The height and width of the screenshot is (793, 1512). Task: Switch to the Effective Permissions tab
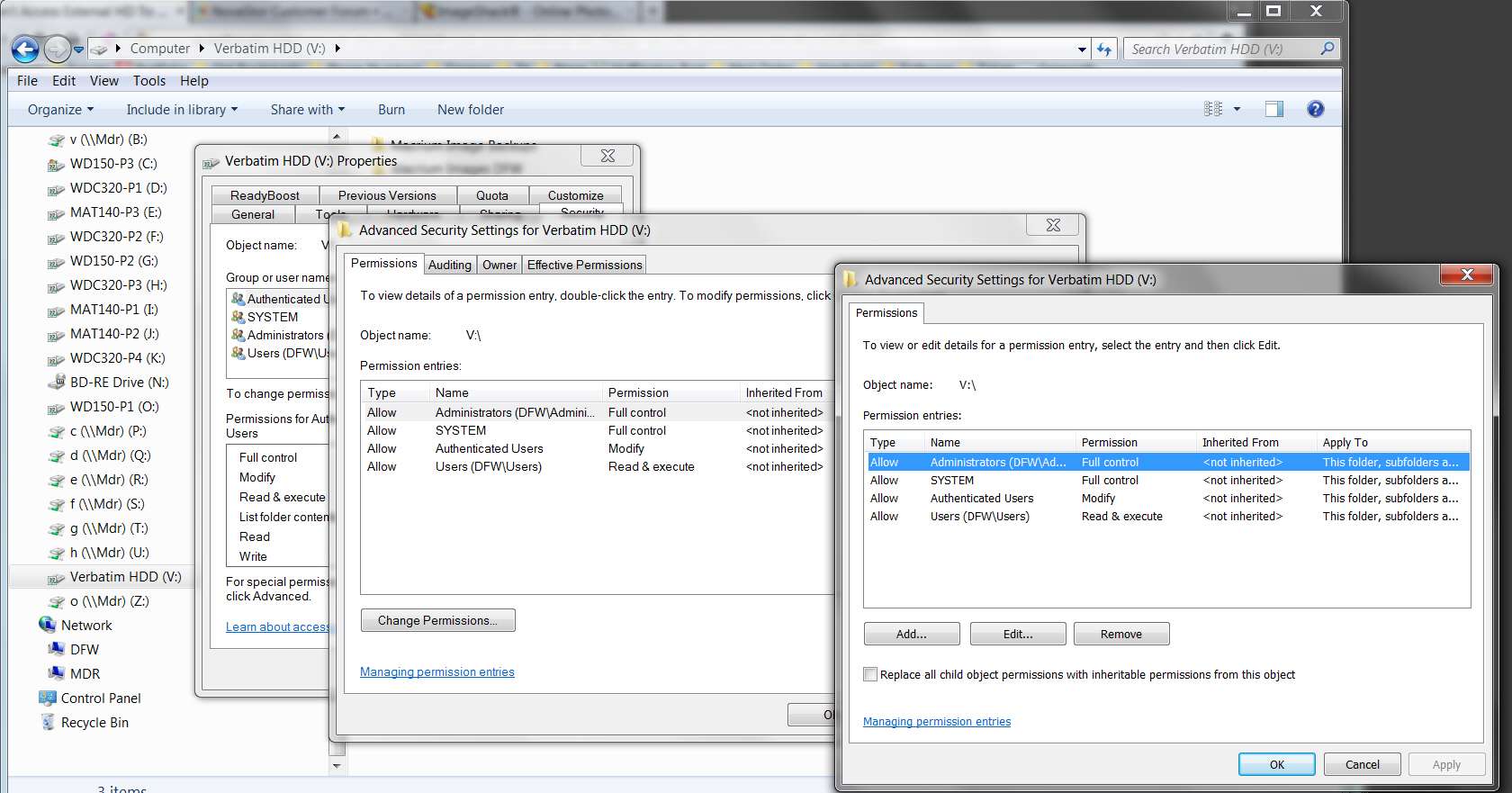585,265
